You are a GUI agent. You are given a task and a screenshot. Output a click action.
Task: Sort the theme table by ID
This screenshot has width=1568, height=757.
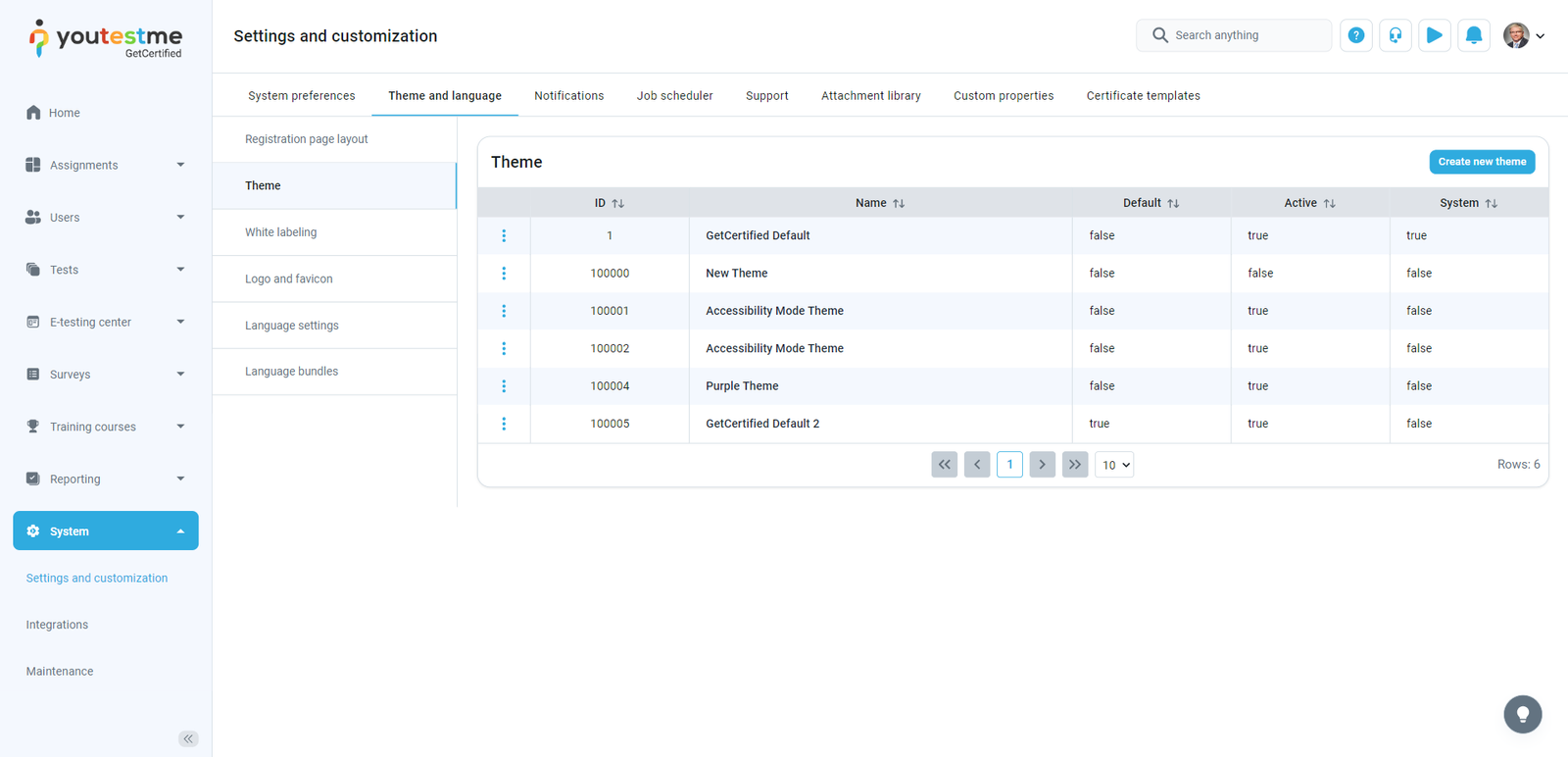(x=617, y=203)
